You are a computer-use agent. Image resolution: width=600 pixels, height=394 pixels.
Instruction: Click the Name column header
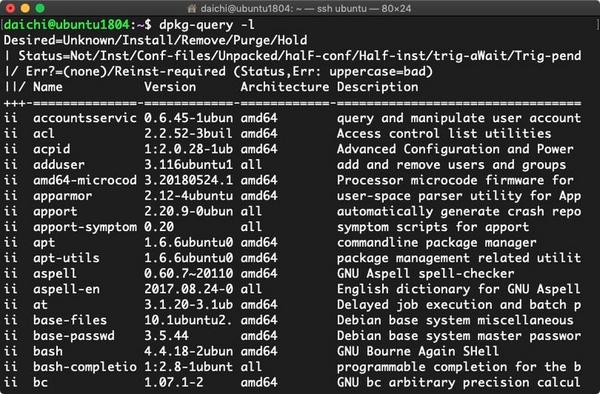[x=47, y=87]
